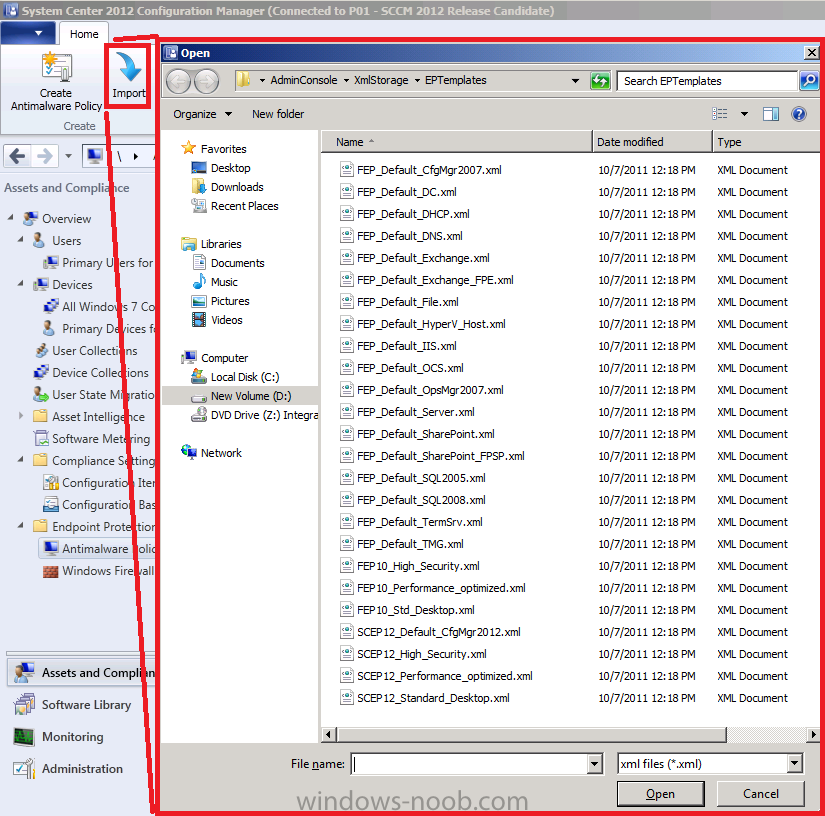Click XmlStorage in the breadcrumb path
The width and height of the screenshot is (825, 816).
coord(381,80)
